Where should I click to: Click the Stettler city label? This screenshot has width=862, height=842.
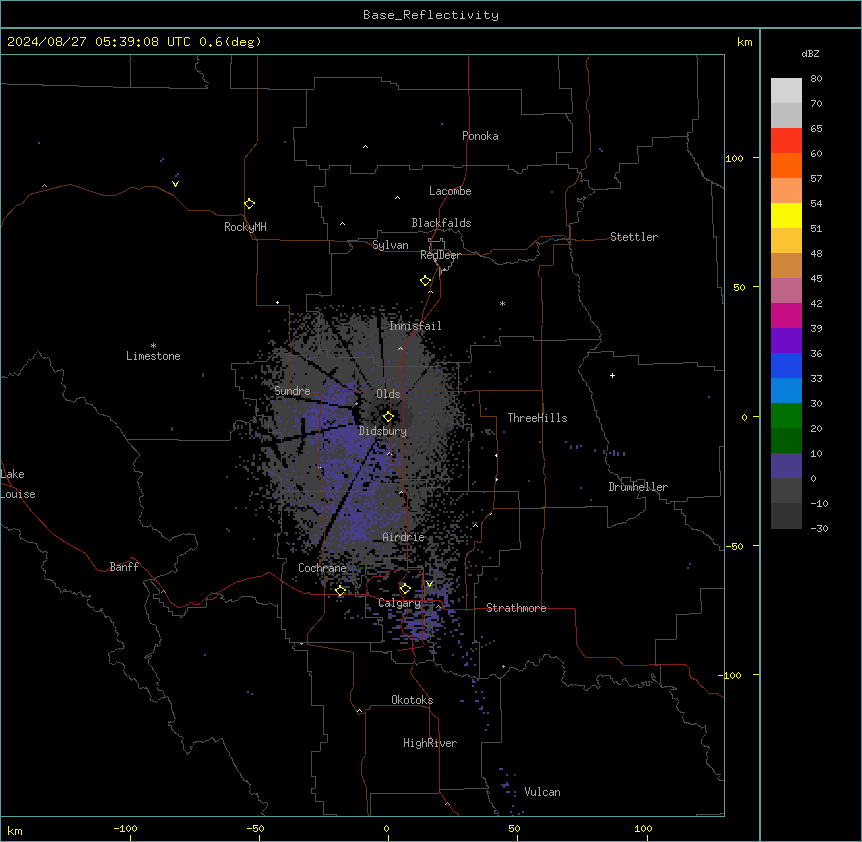click(x=634, y=237)
